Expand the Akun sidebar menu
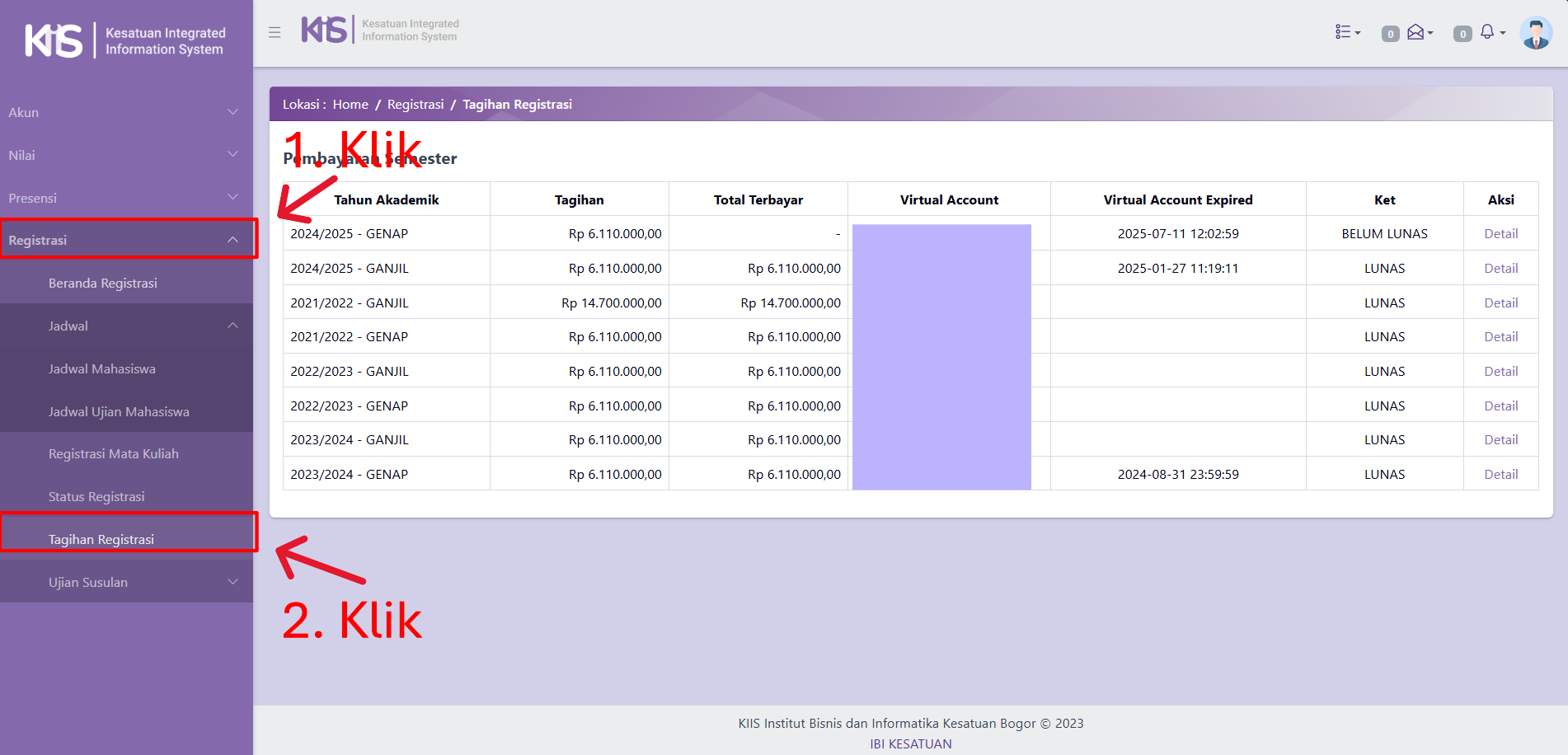The width and height of the screenshot is (1568, 755). pos(124,112)
